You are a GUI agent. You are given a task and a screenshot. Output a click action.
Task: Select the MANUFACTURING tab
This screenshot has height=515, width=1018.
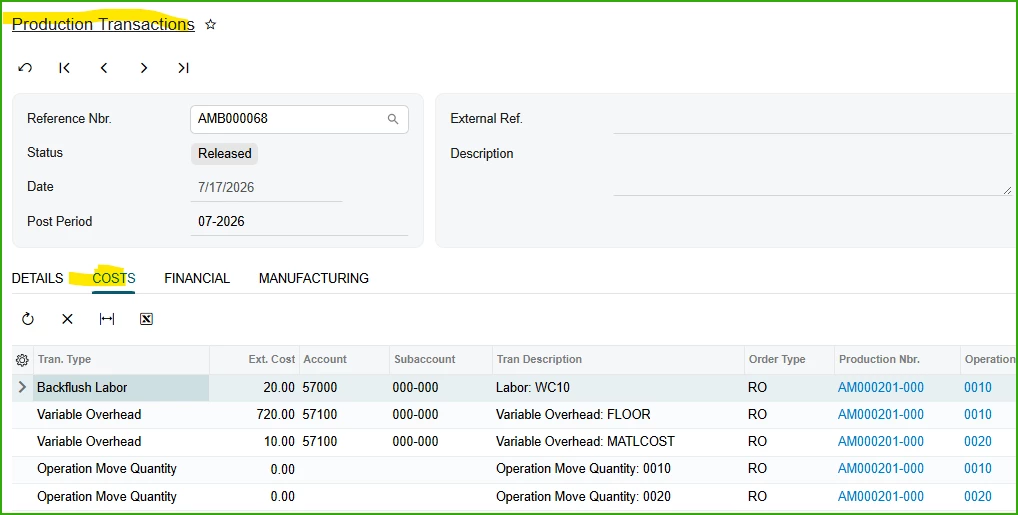click(x=314, y=278)
